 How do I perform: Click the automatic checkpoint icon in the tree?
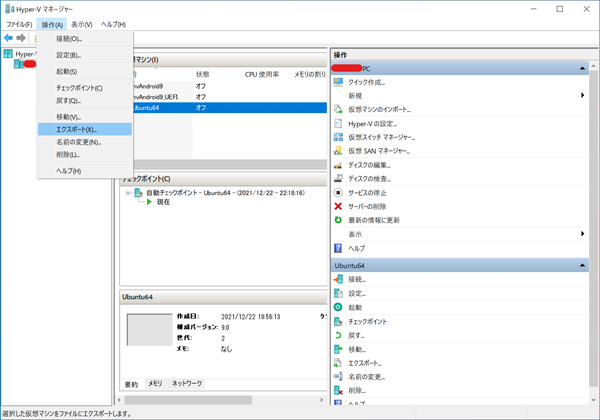tap(139, 193)
